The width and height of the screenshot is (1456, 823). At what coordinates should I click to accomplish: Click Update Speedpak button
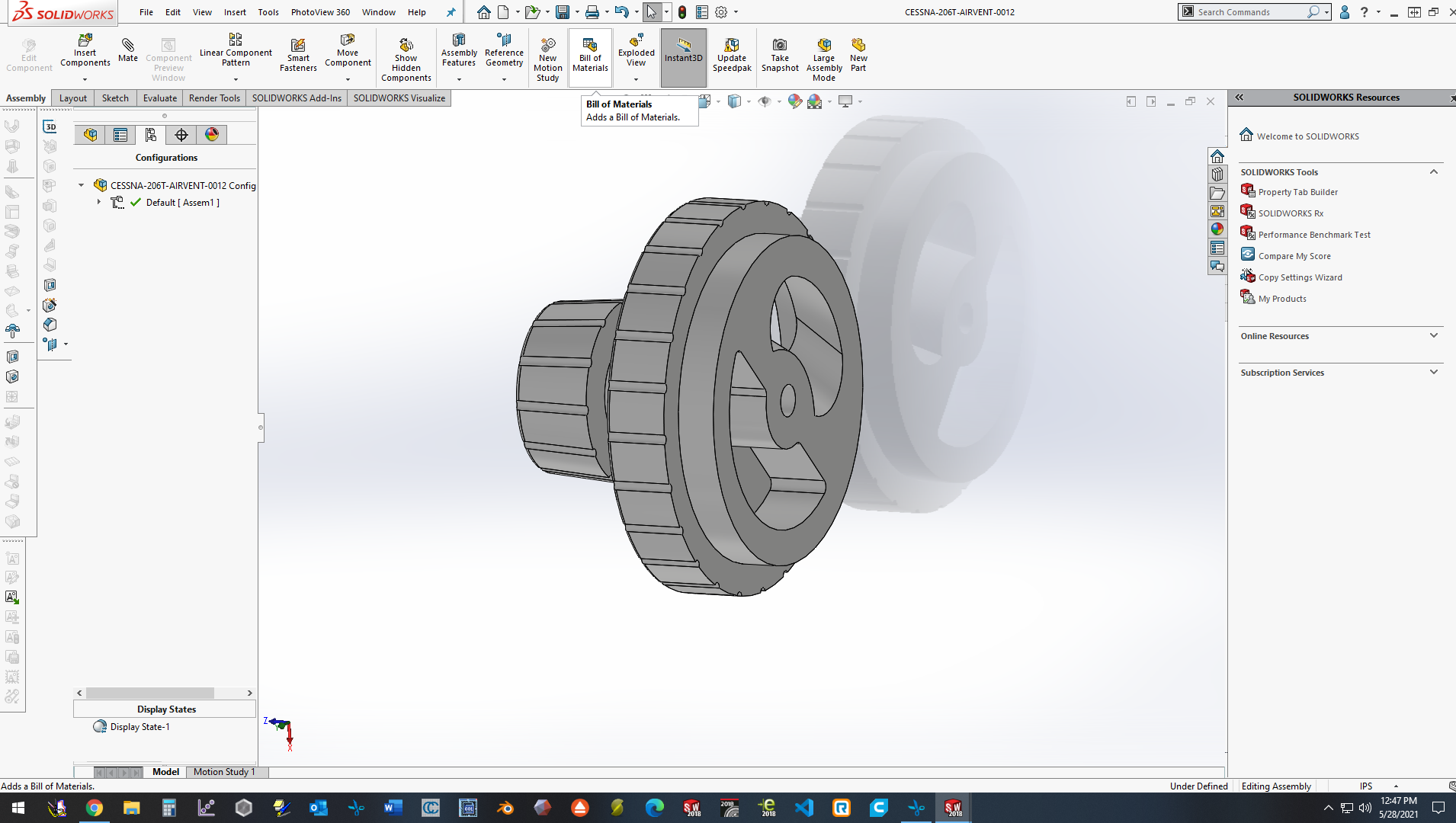pos(732,55)
